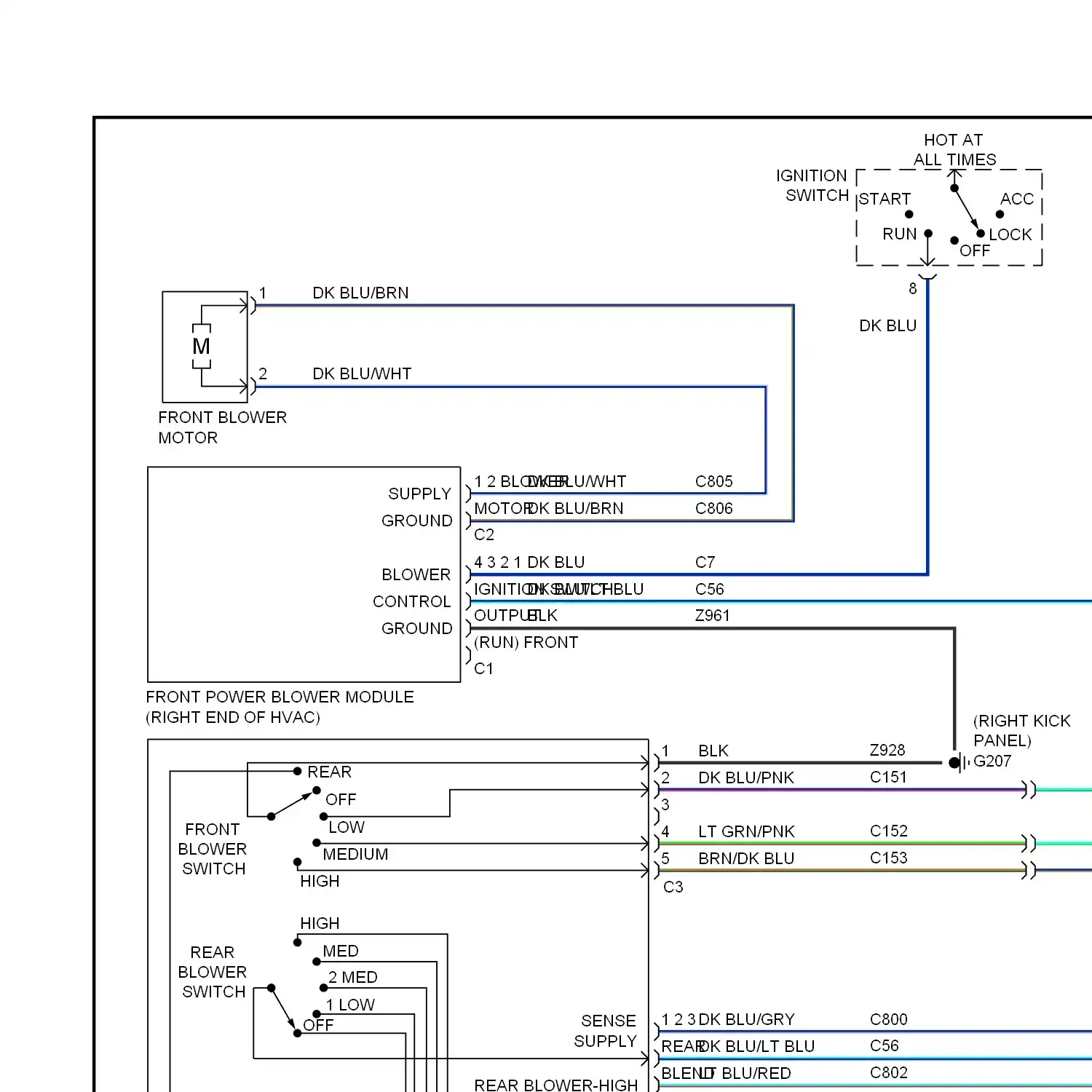Click C56 on the blower control wire row
Viewport: 1092px width, 1092px height.
pos(710,590)
